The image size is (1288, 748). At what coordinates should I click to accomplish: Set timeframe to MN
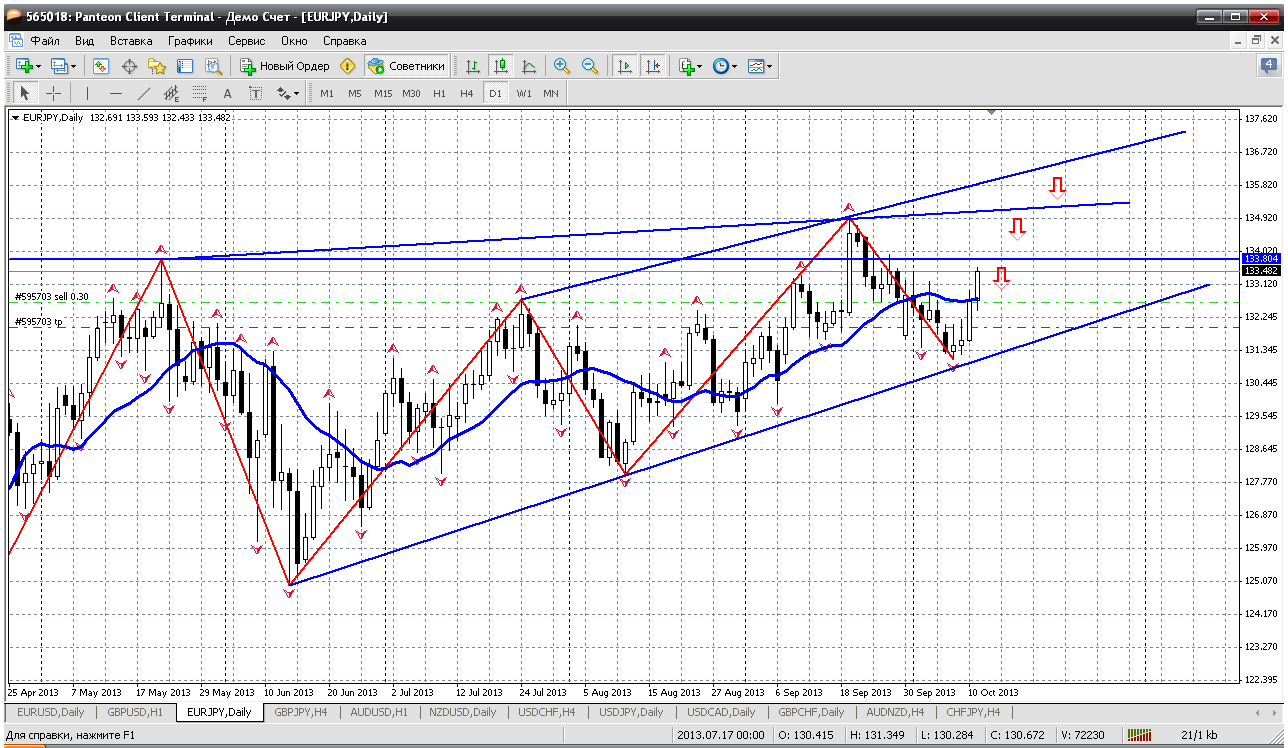coord(551,93)
